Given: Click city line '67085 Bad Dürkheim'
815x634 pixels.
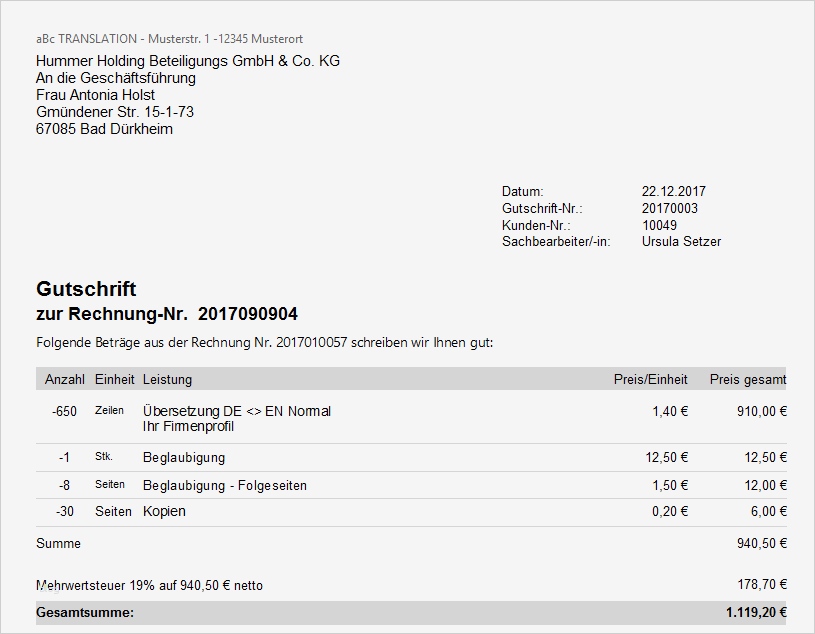Looking at the screenshot, I should [104, 129].
